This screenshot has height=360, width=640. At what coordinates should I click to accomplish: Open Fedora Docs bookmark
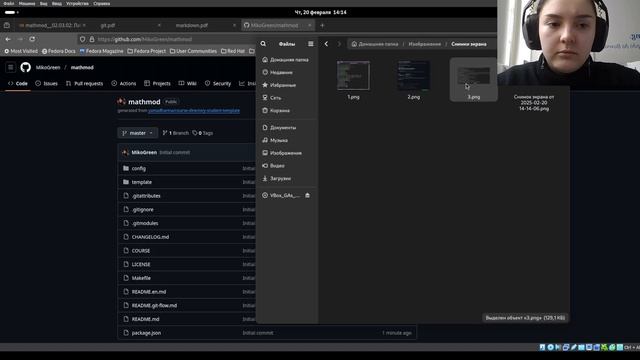[59, 51]
